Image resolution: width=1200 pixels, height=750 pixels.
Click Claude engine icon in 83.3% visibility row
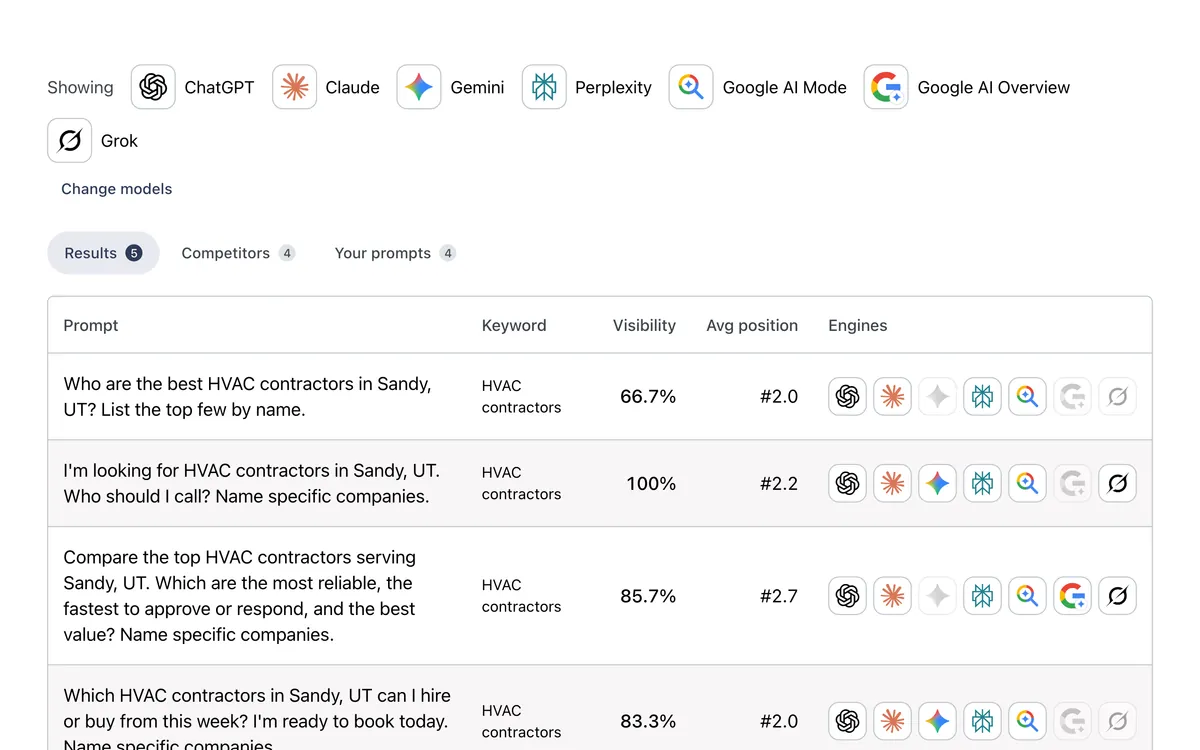tap(893, 721)
